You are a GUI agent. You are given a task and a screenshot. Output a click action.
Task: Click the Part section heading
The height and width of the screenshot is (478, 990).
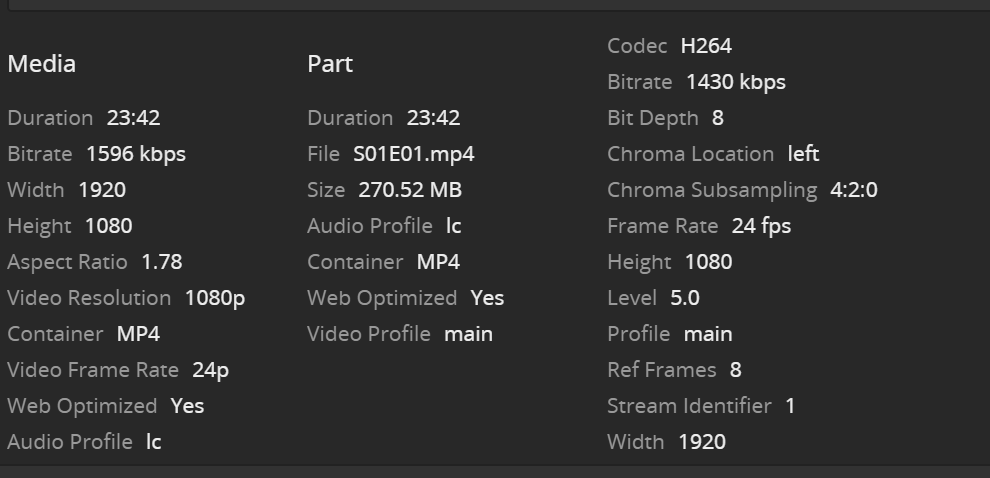coord(330,64)
